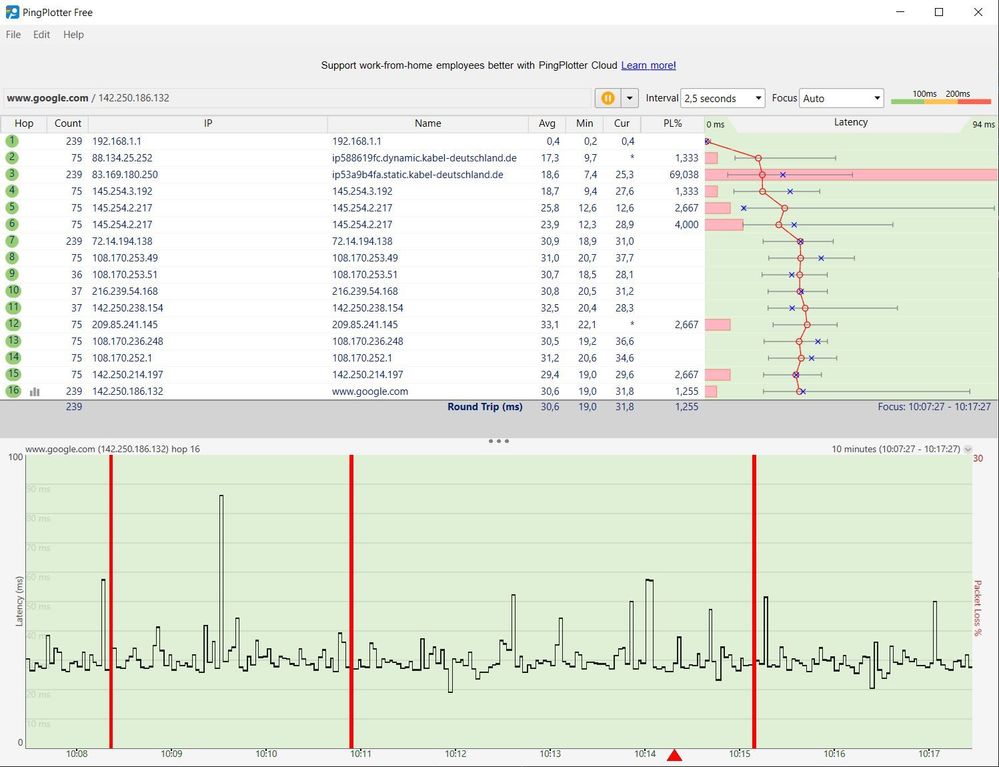999x767 pixels.
Task: Select the ip588619fc.dynamic.kabel-deutschland.de name cell
Action: pyautogui.click(x=424, y=158)
